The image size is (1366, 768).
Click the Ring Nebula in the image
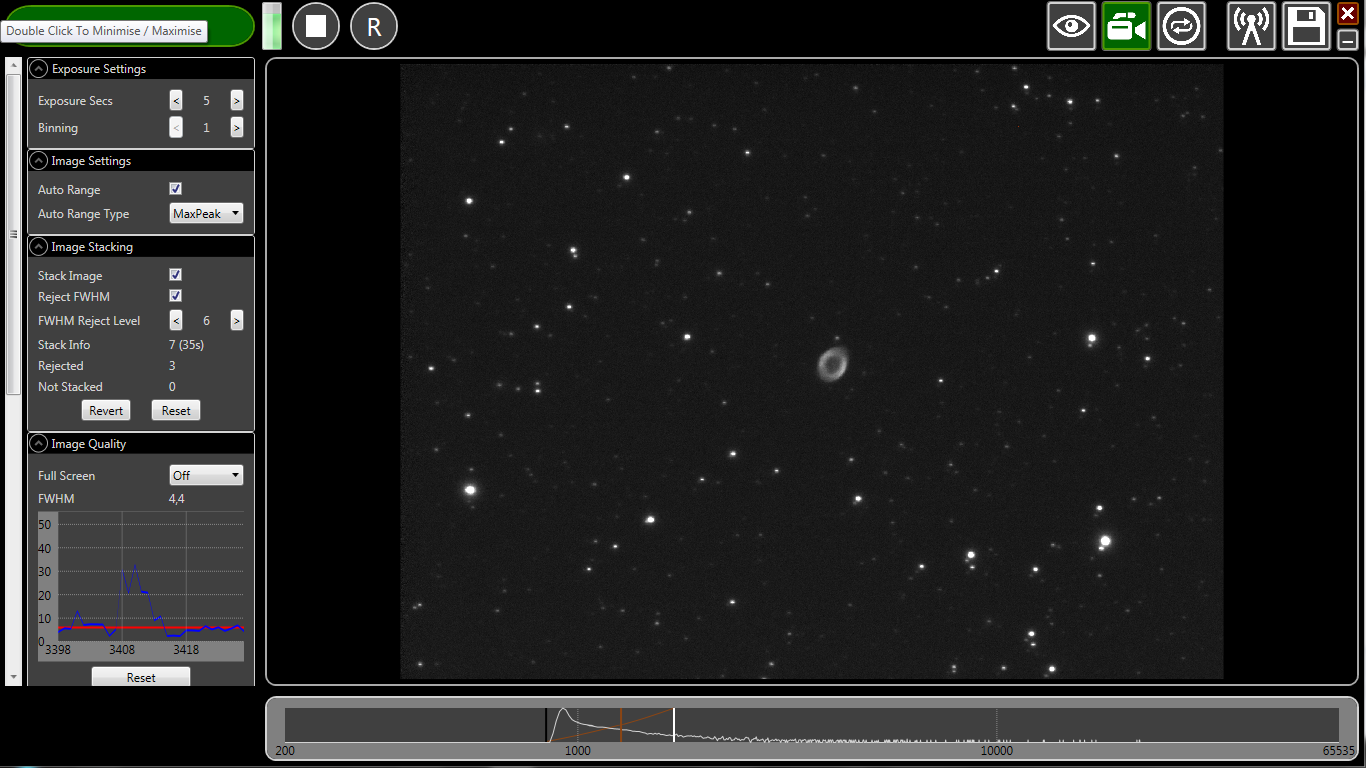[831, 364]
